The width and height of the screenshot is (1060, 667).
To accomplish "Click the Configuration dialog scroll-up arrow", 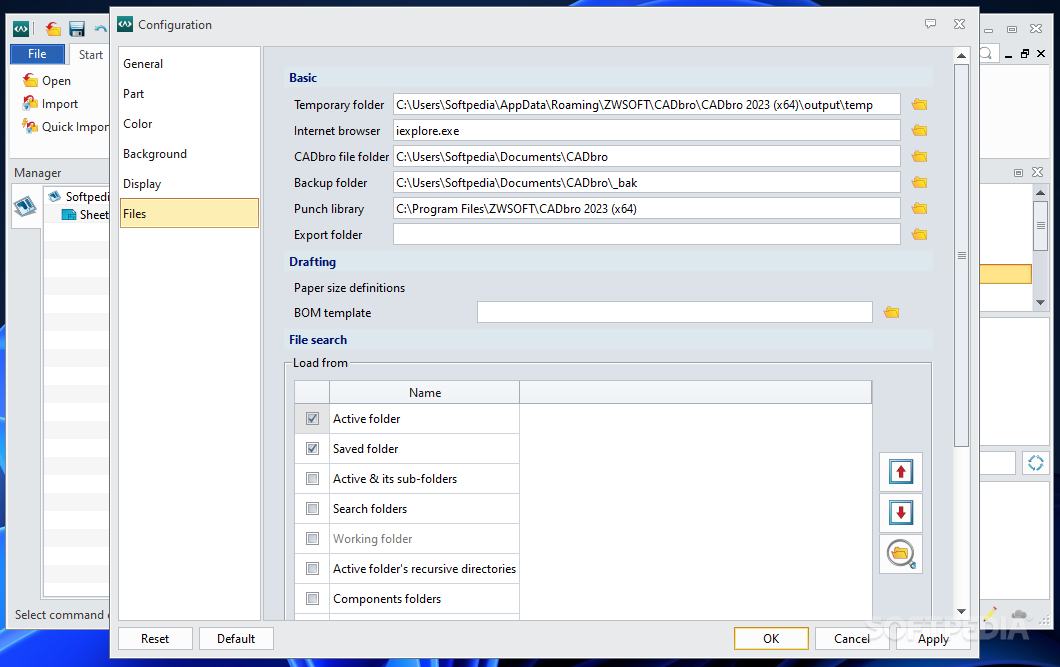I will coord(961,55).
